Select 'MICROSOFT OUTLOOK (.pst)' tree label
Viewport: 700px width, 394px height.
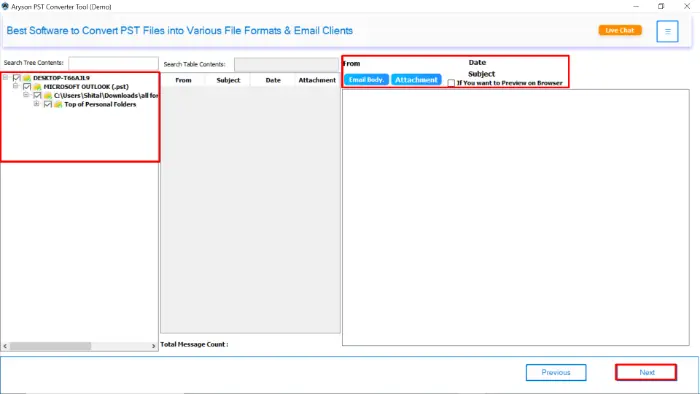click(x=86, y=87)
